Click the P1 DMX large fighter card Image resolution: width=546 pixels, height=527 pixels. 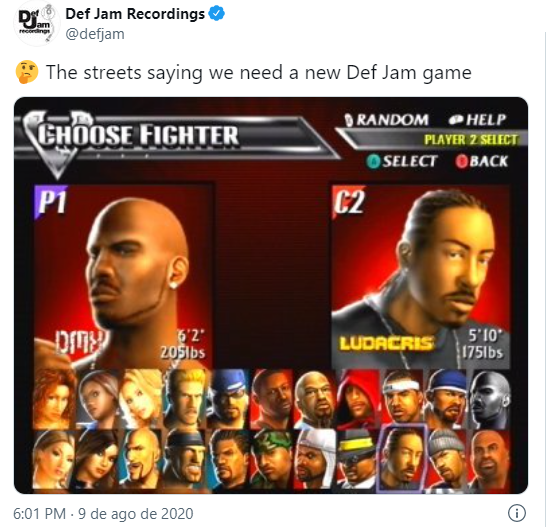click(123, 277)
